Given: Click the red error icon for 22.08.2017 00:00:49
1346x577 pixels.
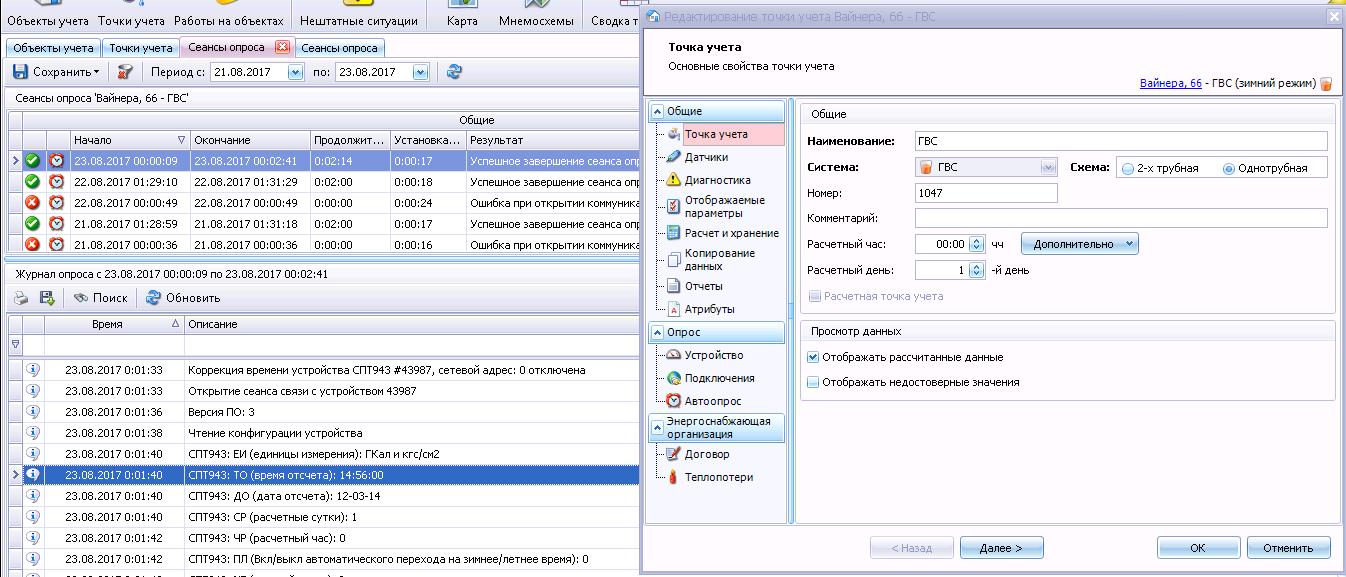Looking at the screenshot, I should click(33, 202).
